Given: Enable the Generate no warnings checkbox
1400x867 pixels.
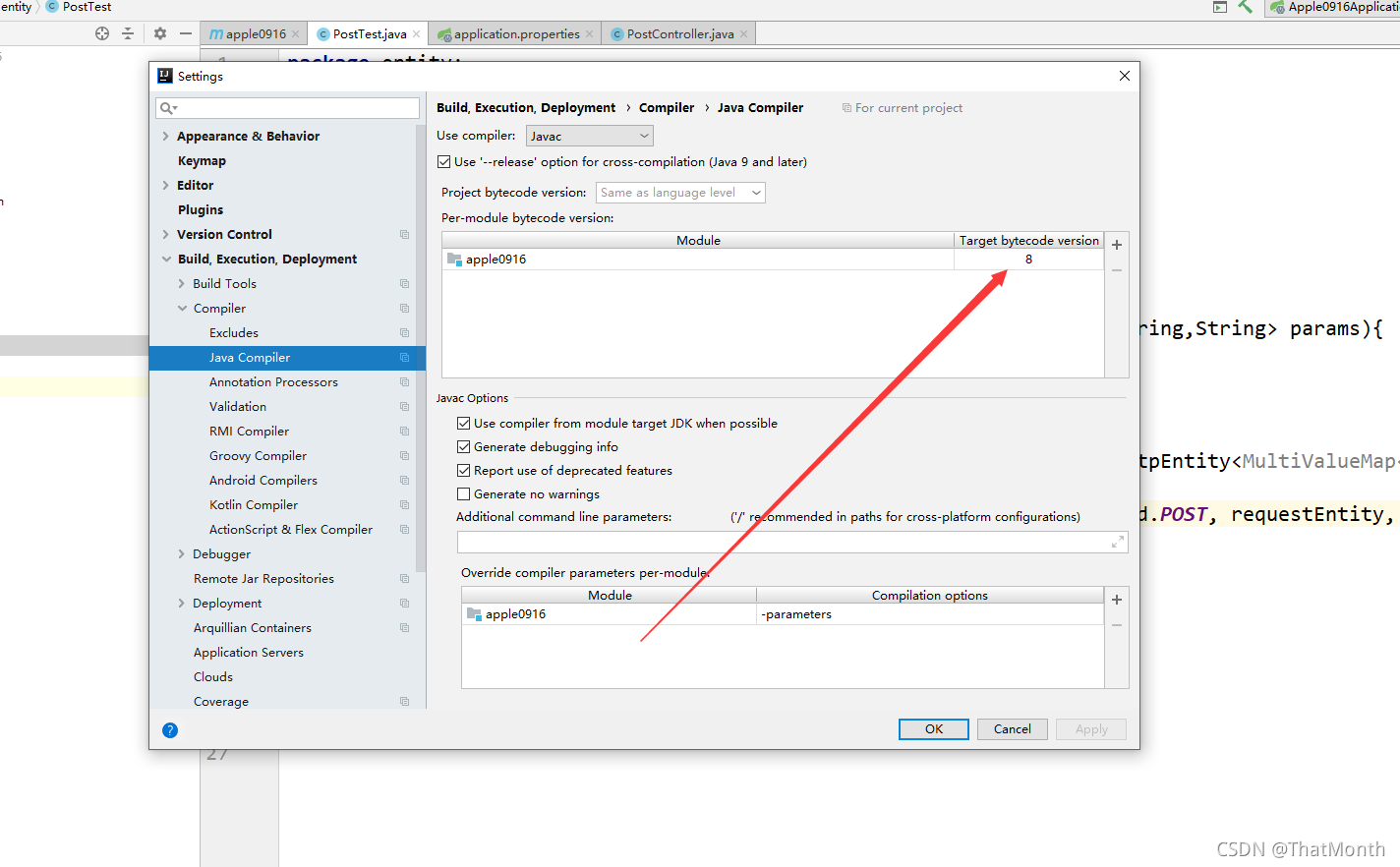Looking at the screenshot, I should [464, 493].
